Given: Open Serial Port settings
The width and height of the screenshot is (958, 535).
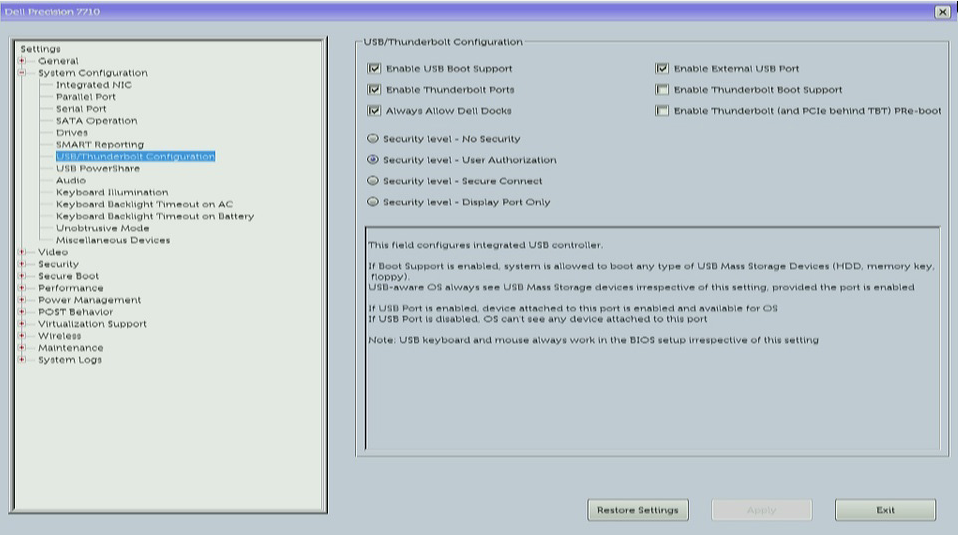Looking at the screenshot, I should click(81, 109).
